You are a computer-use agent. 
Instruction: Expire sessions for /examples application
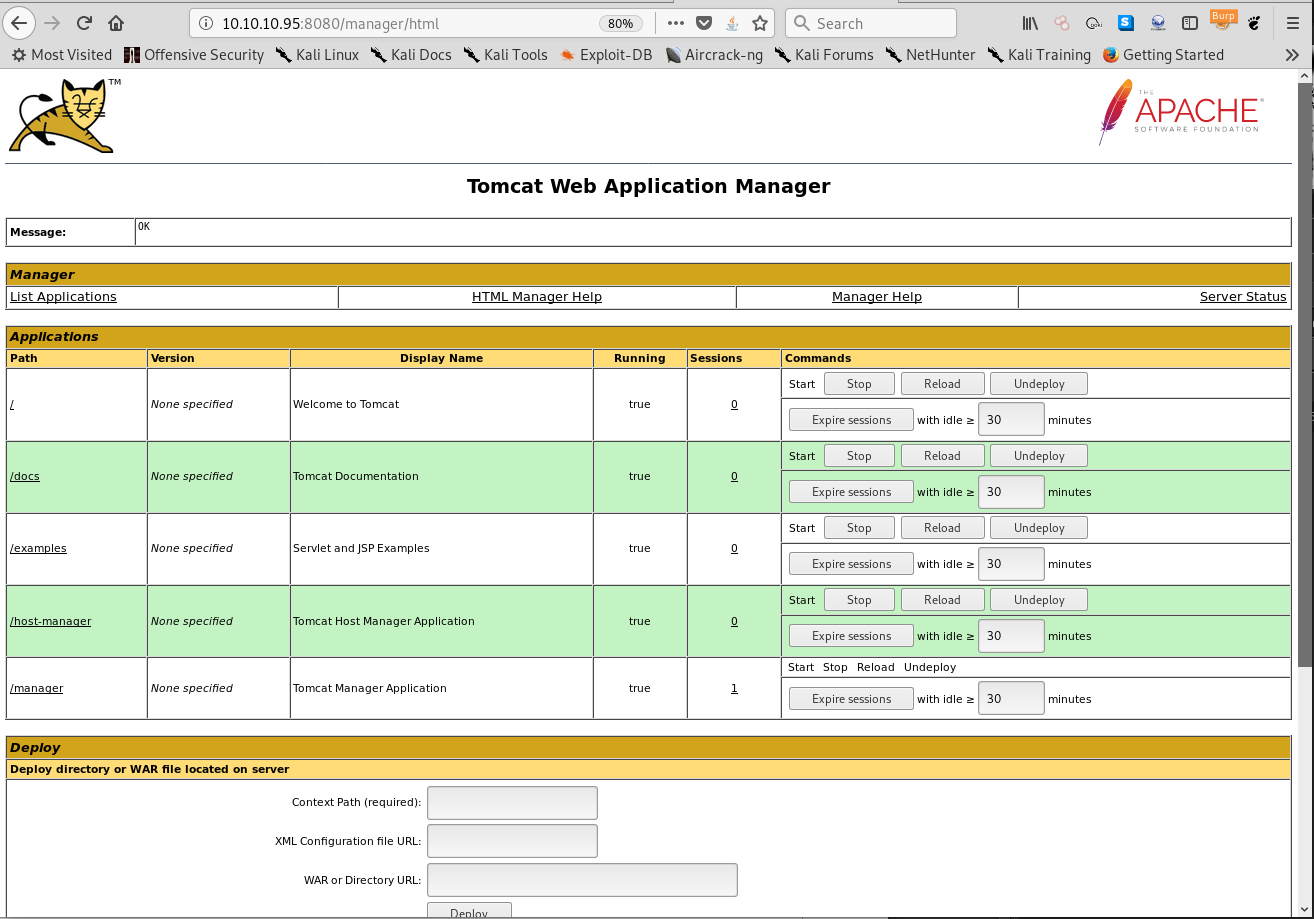pyautogui.click(x=851, y=564)
